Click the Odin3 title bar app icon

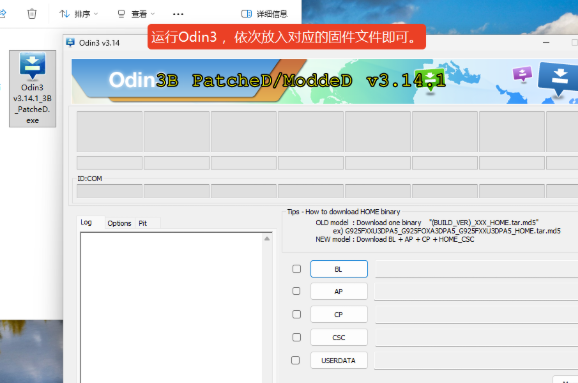[70, 43]
